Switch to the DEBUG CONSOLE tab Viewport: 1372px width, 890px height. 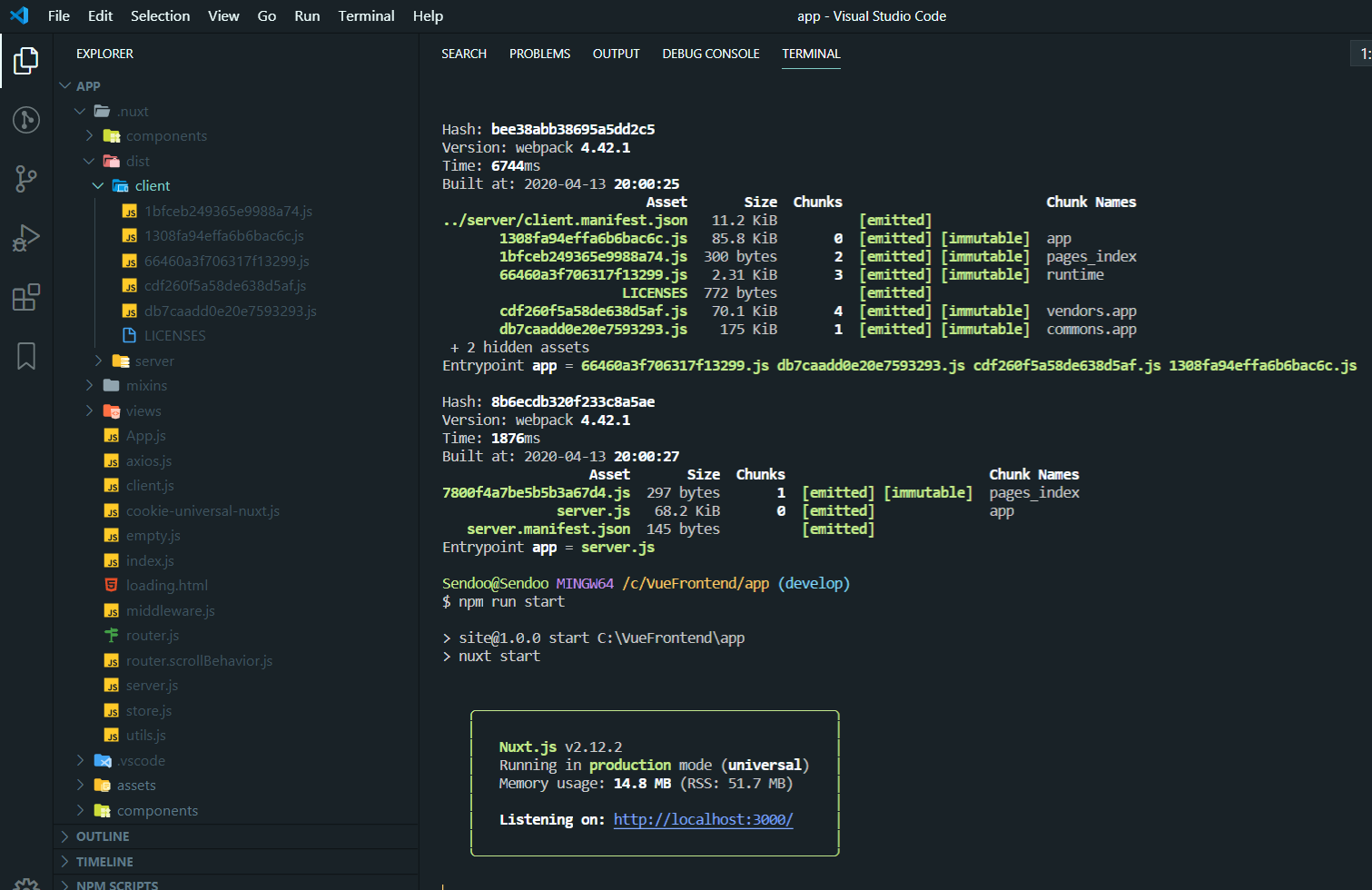click(711, 54)
